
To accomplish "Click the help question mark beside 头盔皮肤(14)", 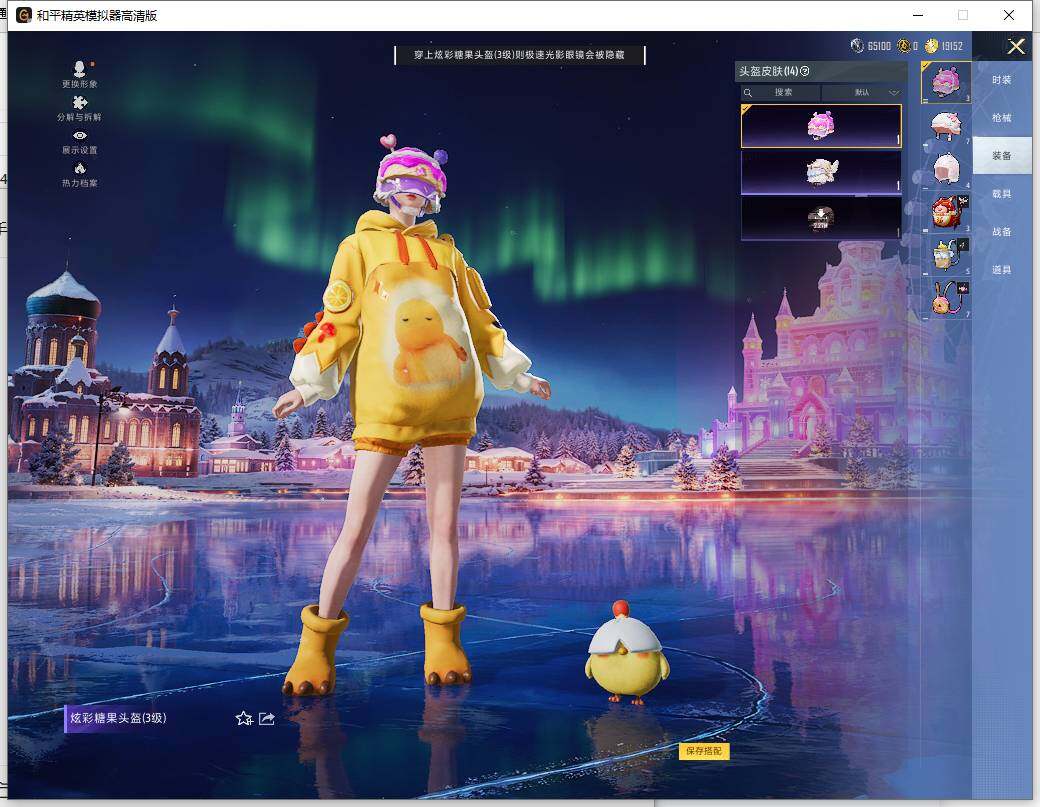I will [805, 71].
